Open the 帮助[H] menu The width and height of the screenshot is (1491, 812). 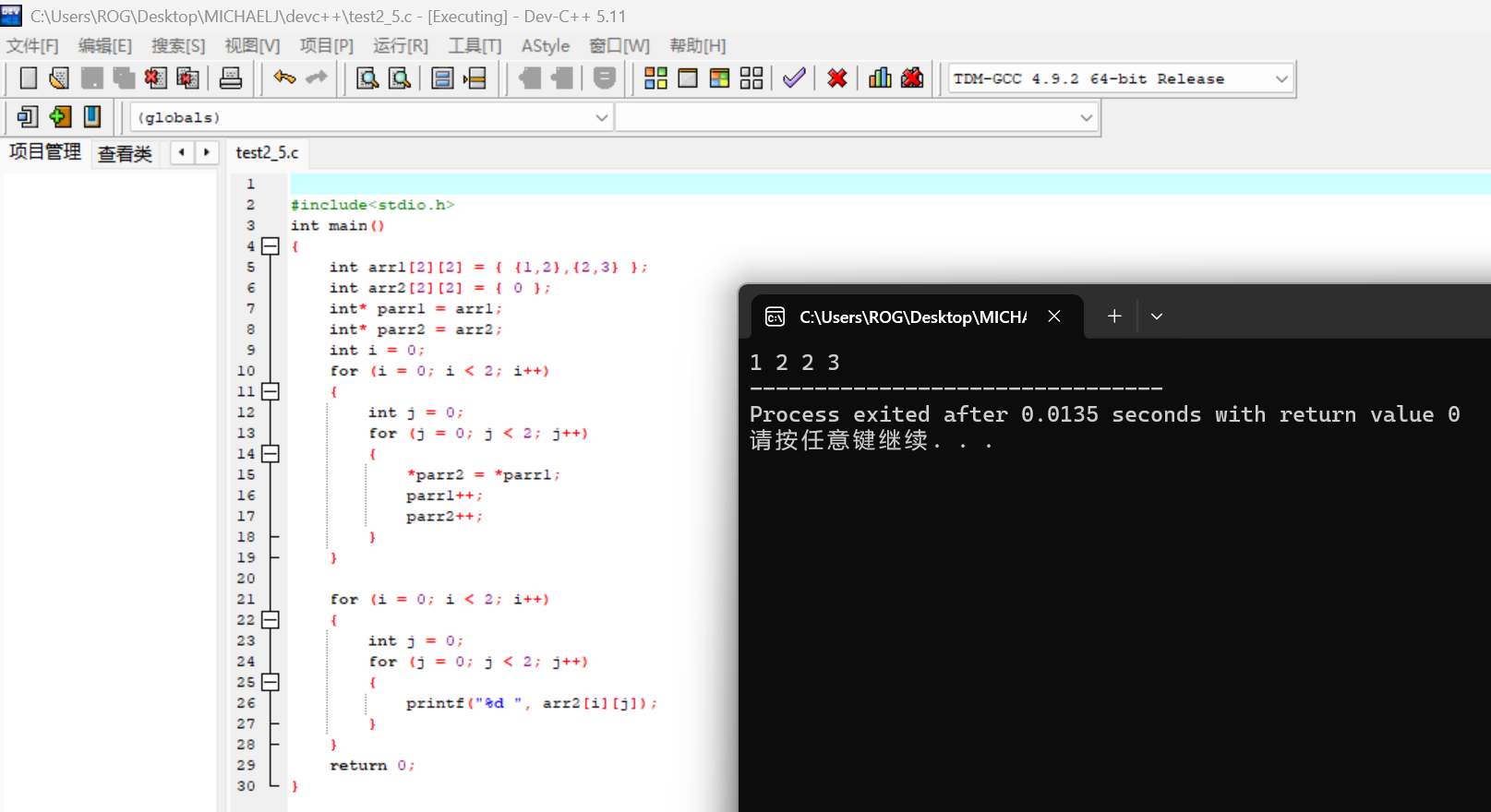point(698,46)
